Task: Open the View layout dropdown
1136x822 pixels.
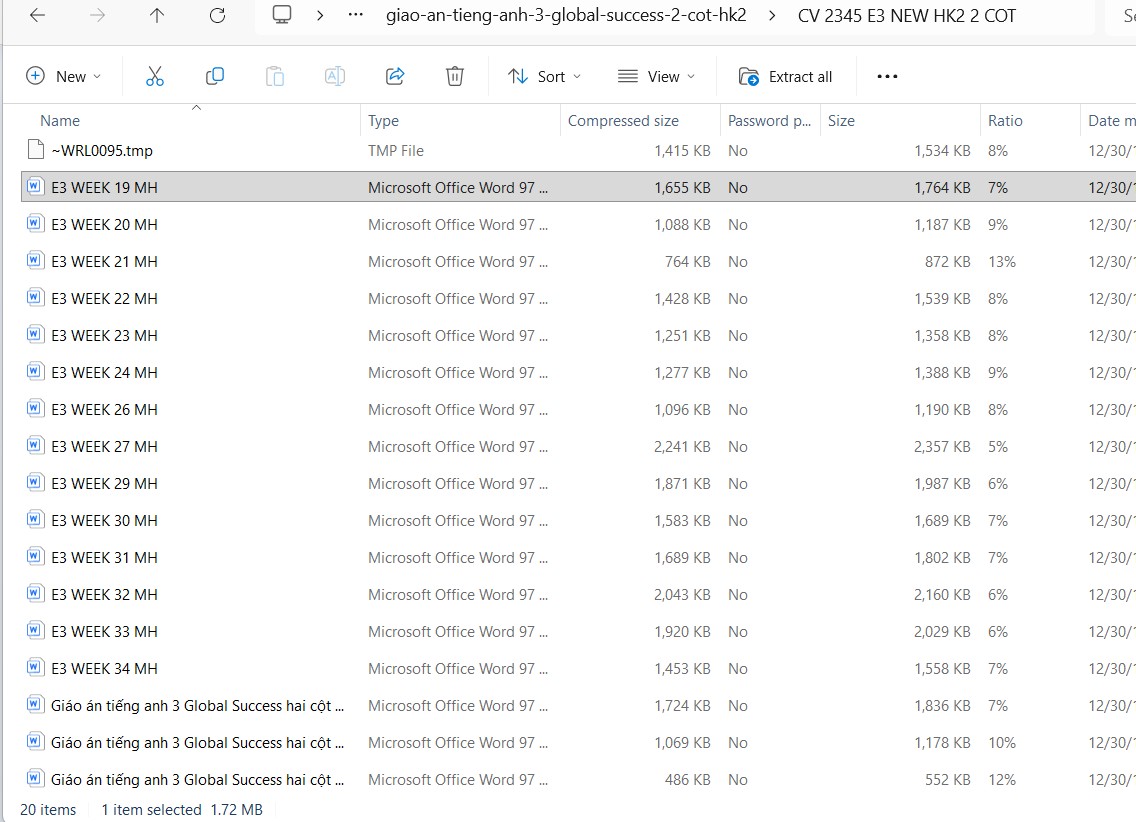Action: pyautogui.click(x=656, y=76)
